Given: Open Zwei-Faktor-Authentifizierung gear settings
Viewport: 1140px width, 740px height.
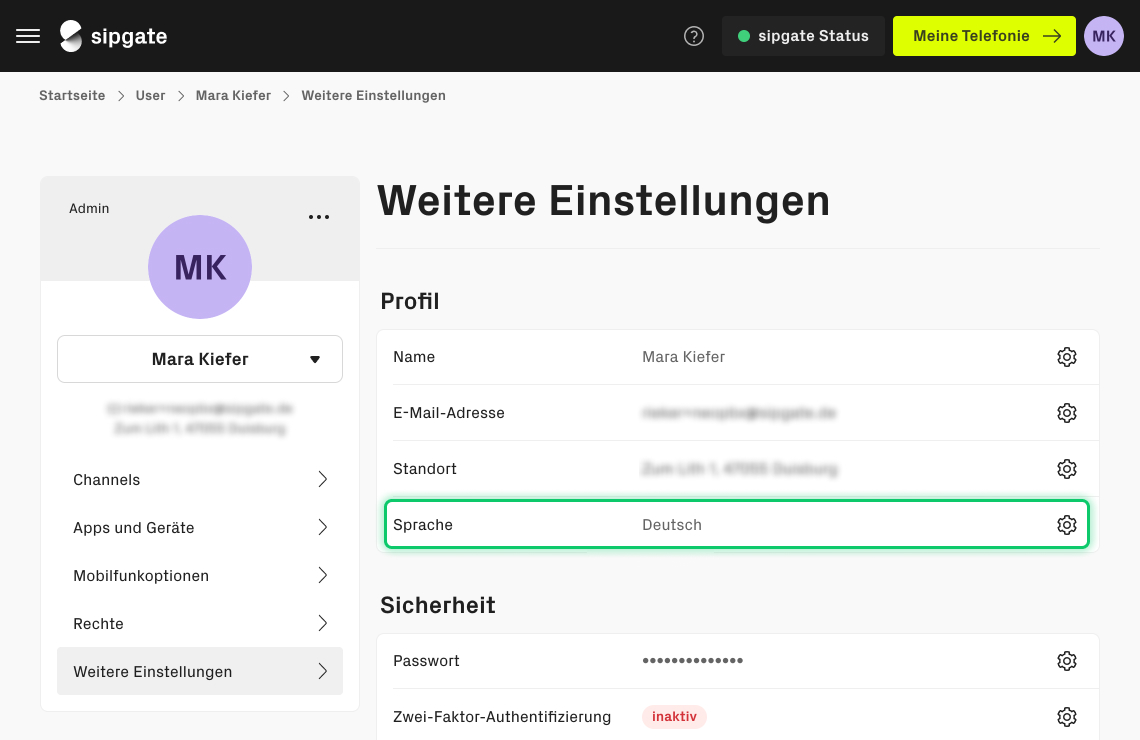Looking at the screenshot, I should pos(1066,717).
